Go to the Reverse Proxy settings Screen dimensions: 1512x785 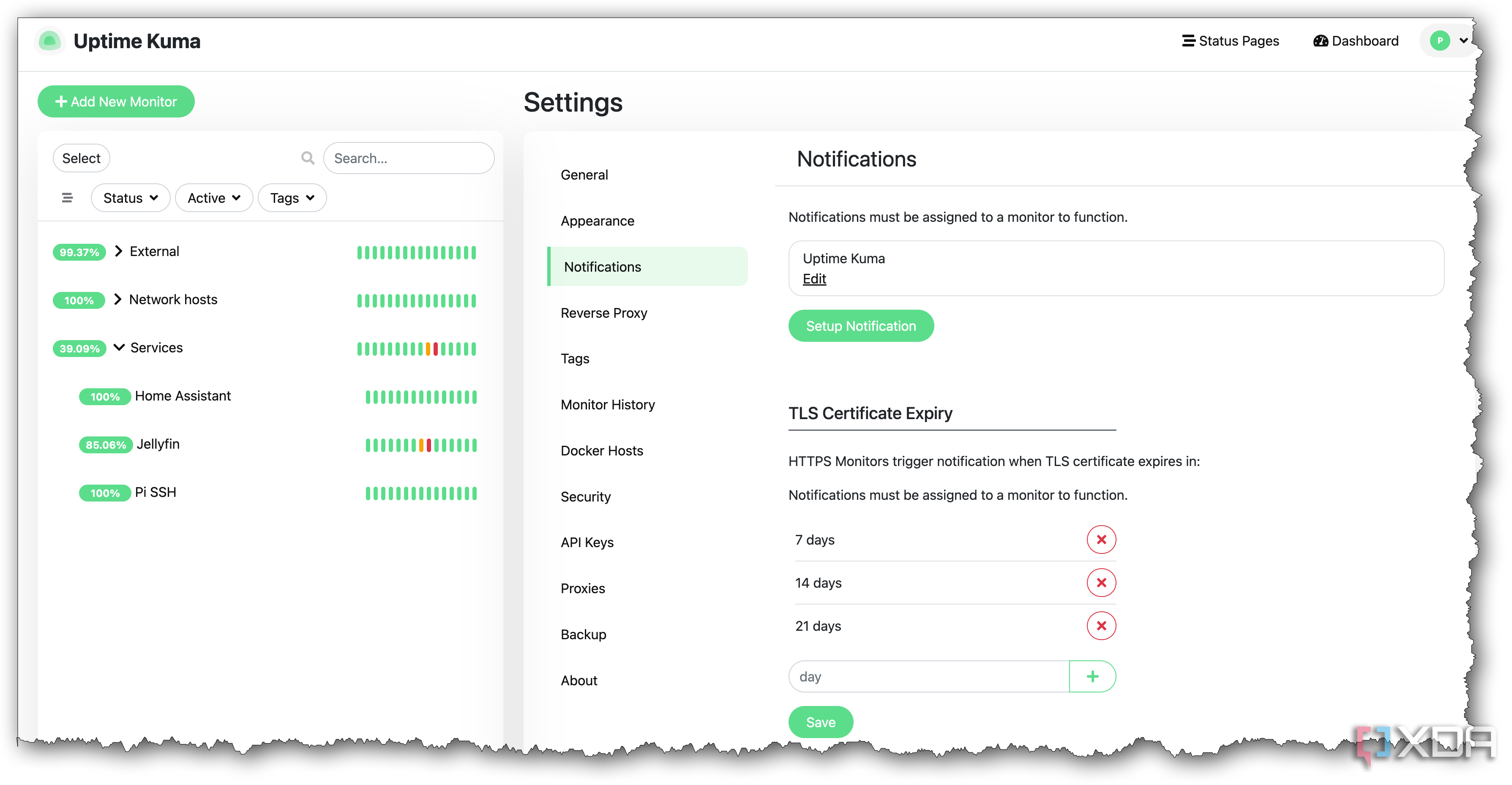[x=603, y=313]
